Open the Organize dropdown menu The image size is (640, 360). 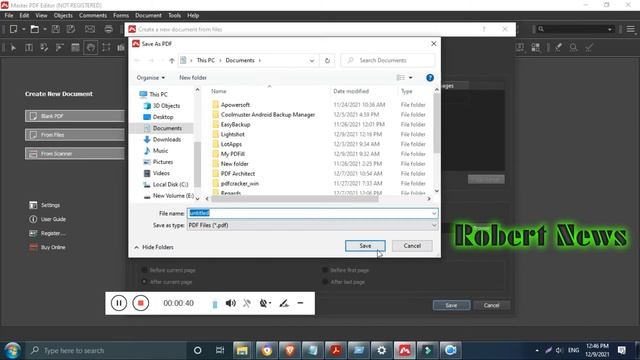pyautogui.click(x=151, y=78)
